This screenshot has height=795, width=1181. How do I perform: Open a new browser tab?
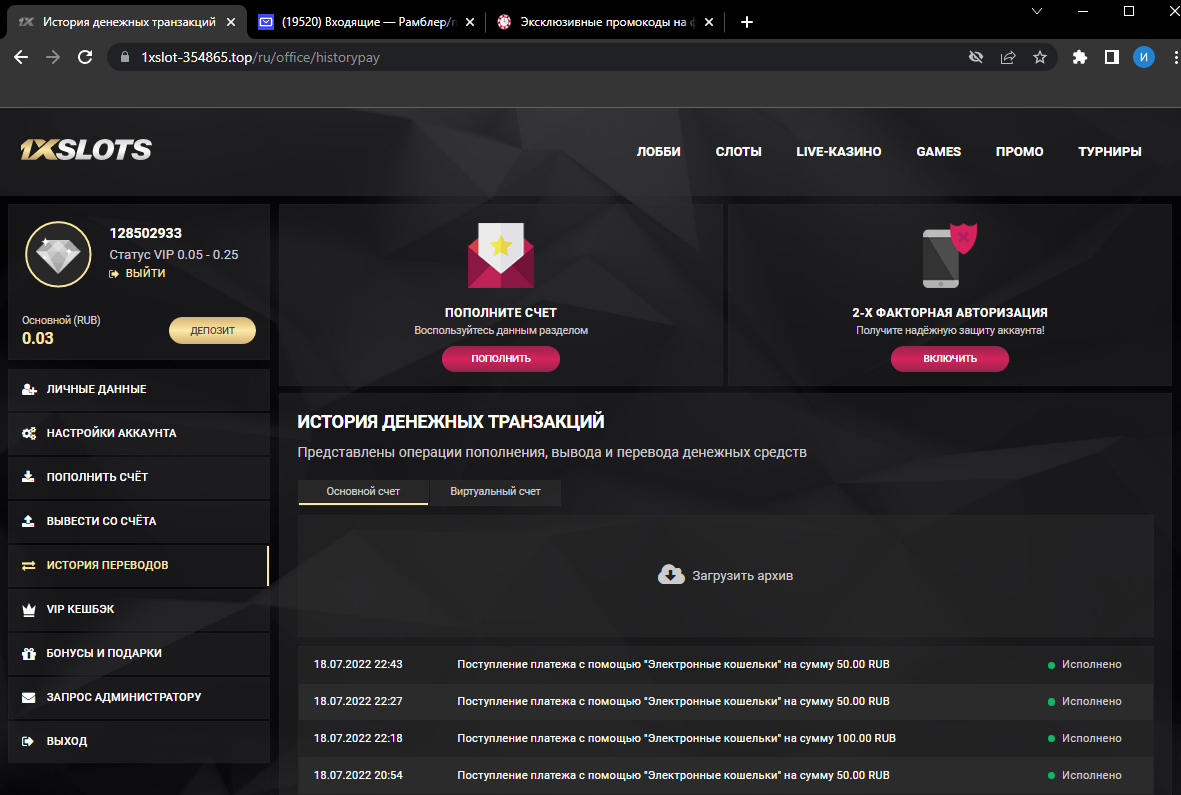746,22
